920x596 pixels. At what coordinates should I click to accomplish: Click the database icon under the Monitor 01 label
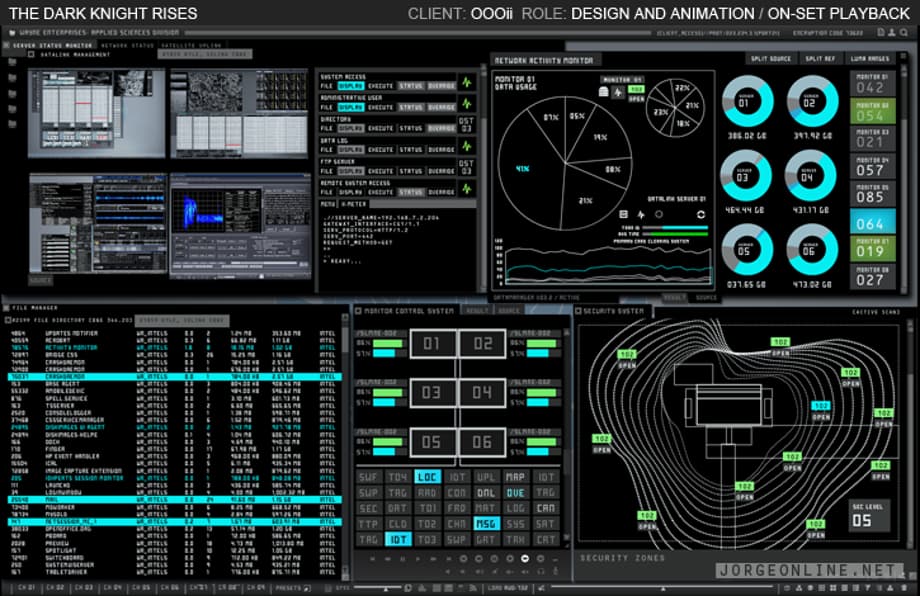tap(603, 92)
